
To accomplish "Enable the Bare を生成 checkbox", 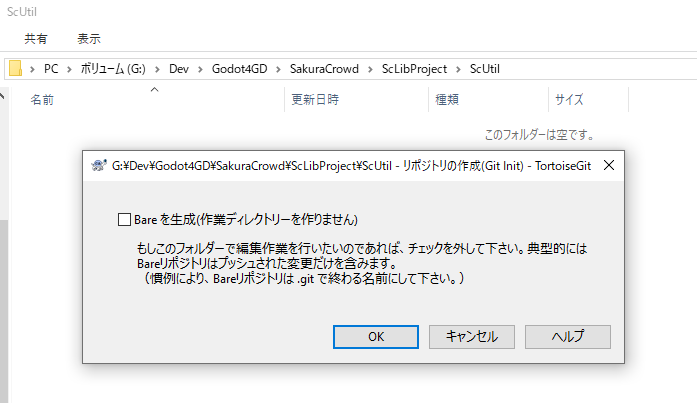I will pyautogui.click(x=124, y=219).
